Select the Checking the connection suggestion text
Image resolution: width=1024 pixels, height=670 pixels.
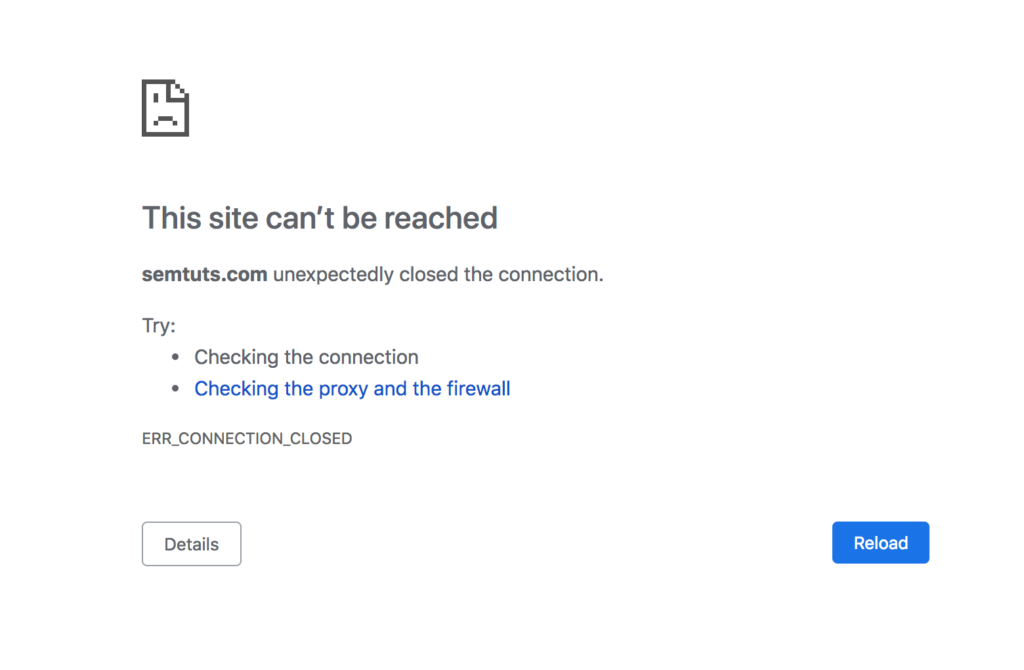tap(306, 357)
